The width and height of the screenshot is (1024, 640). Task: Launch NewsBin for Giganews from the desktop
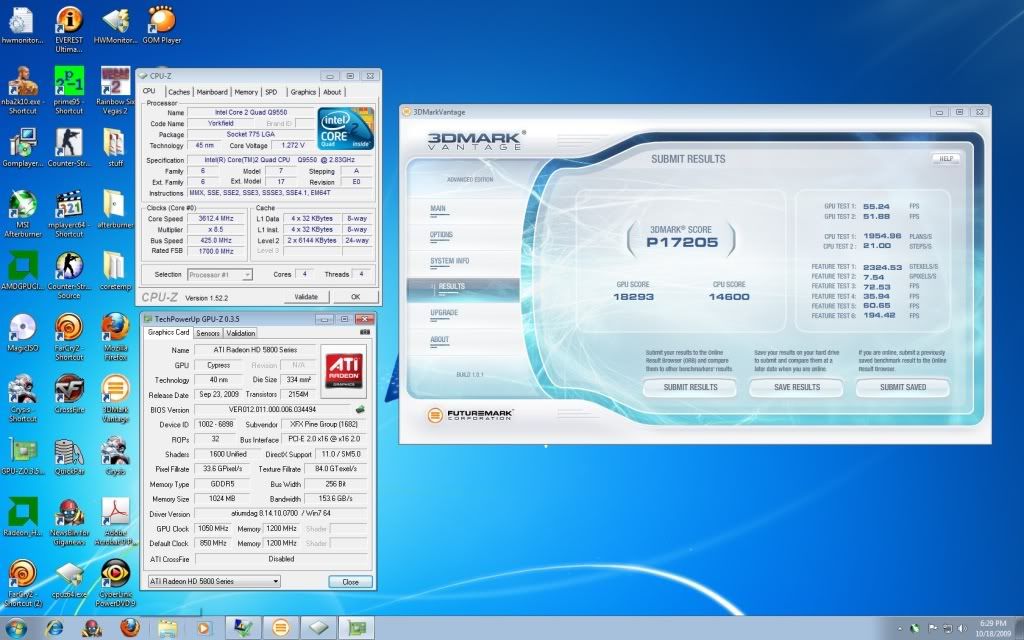[x=69, y=522]
